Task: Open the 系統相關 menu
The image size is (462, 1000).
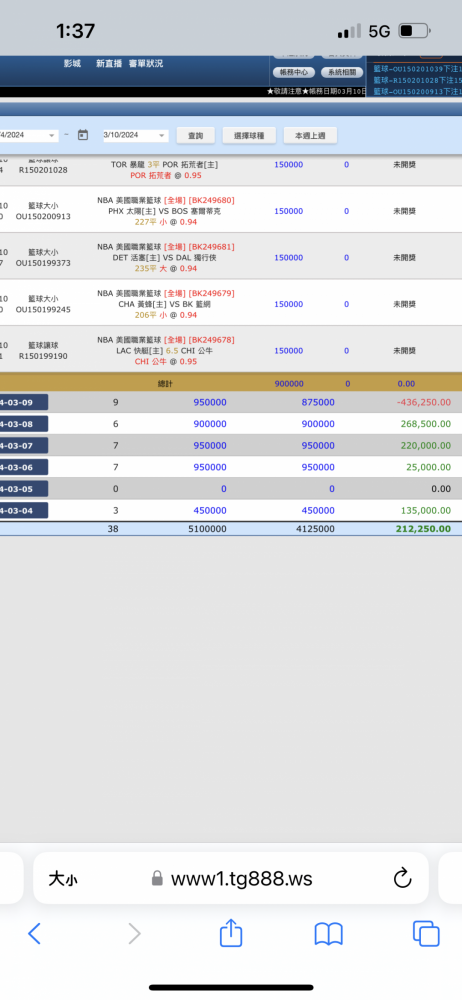Action: [342, 72]
